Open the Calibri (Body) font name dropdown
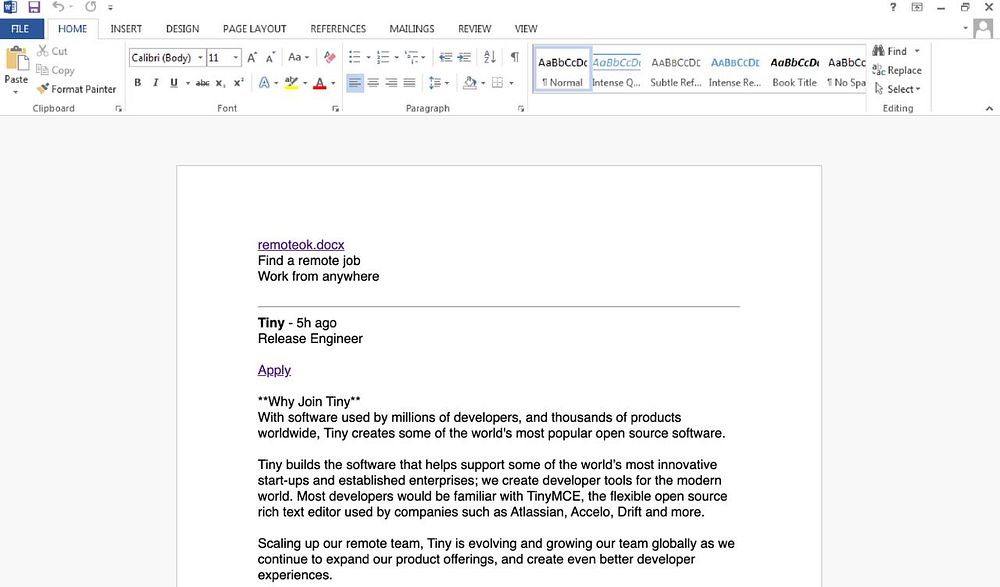 [x=200, y=57]
